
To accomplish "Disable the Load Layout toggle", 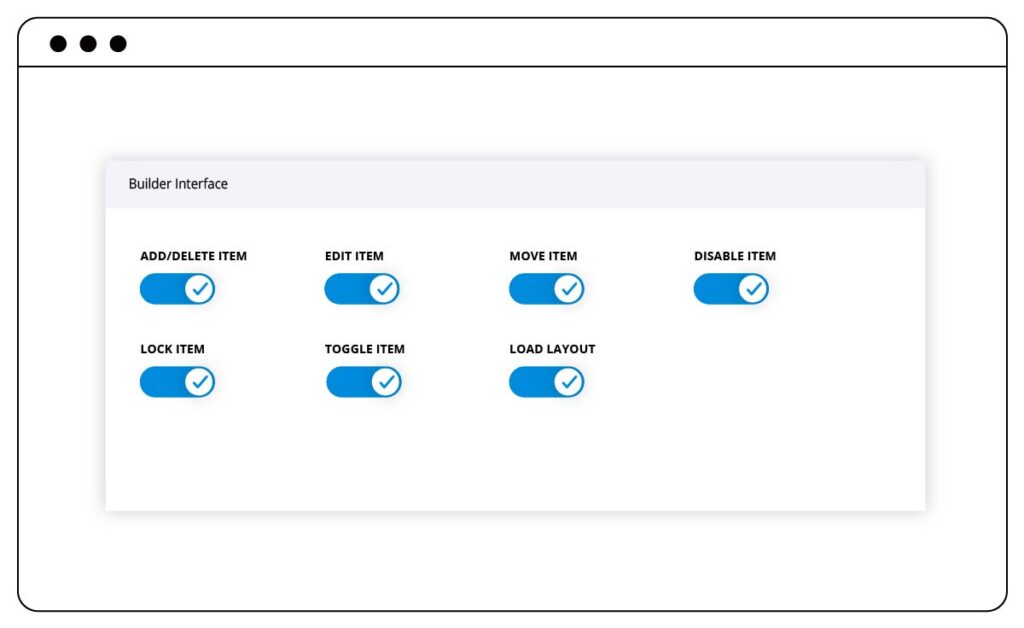I will coord(547,382).
